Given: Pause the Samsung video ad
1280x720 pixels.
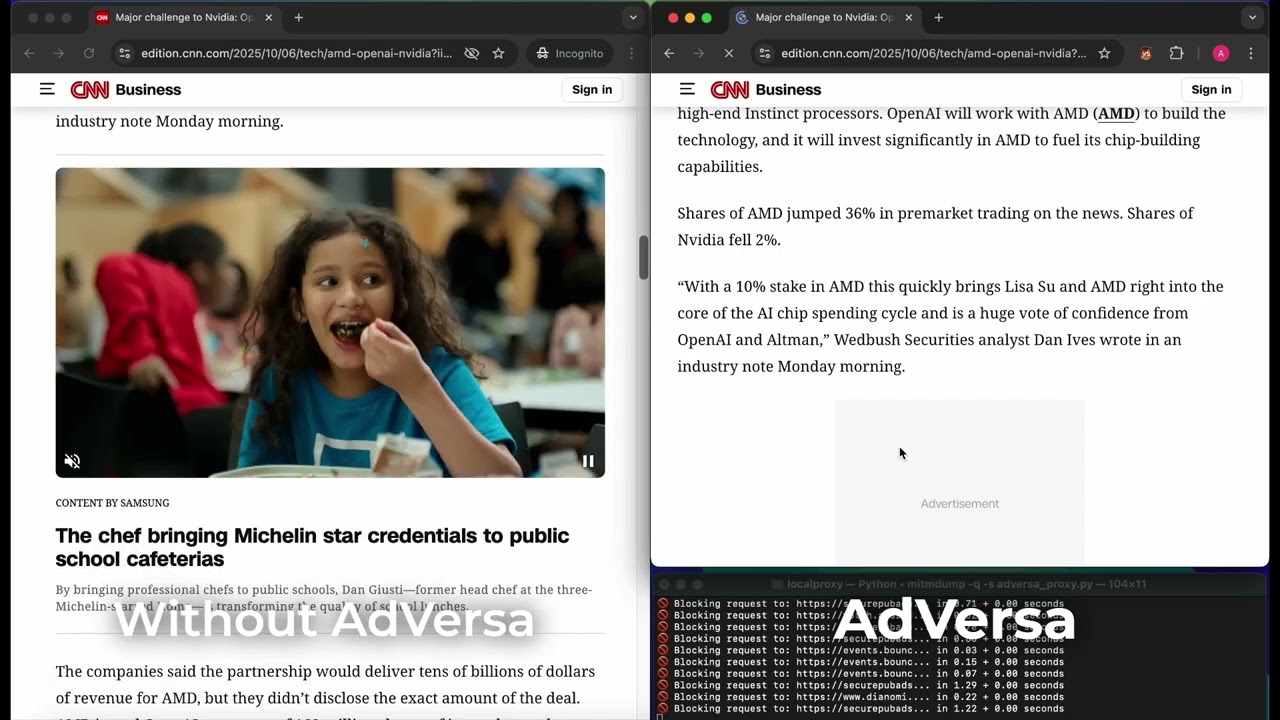Looking at the screenshot, I should (x=588, y=461).
